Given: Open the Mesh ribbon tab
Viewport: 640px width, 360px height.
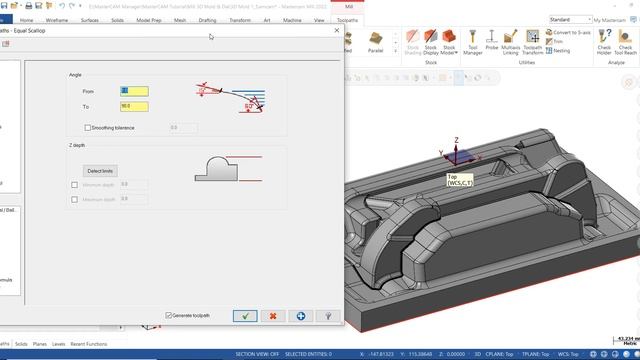Looking at the screenshot, I should click(x=180, y=20).
